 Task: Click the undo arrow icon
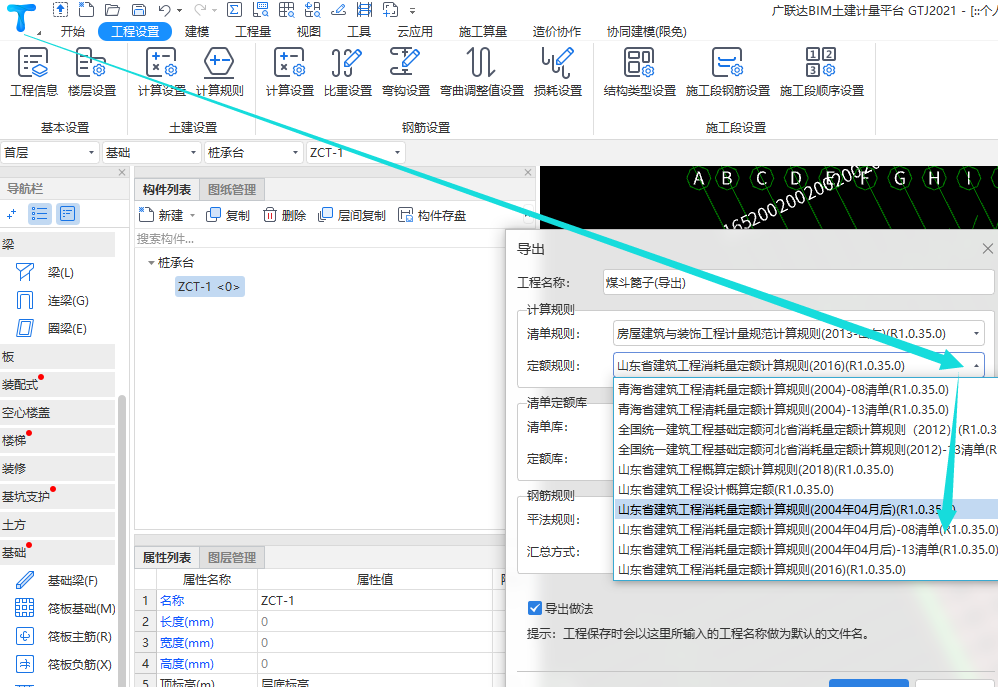tap(164, 10)
